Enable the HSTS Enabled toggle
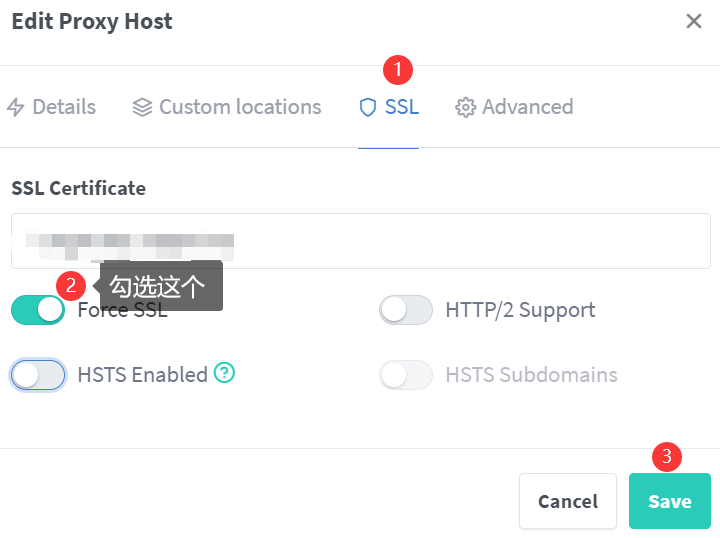 click(x=38, y=375)
